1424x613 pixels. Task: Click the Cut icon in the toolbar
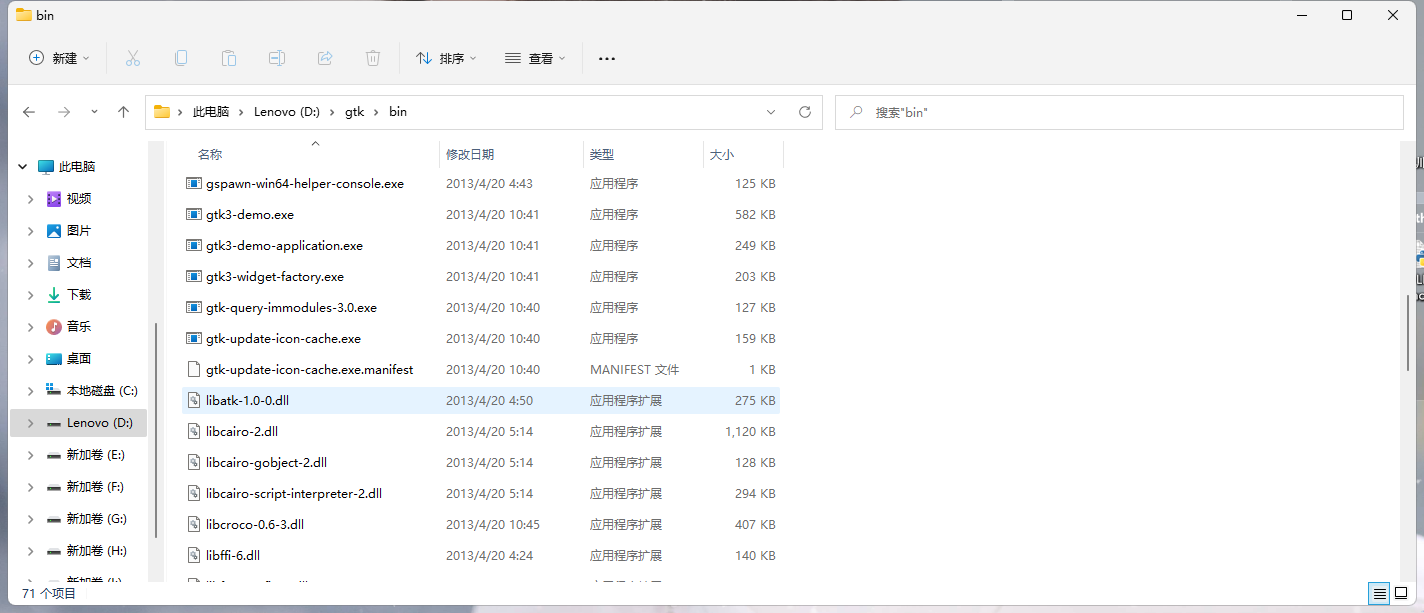pyautogui.click(x=133, y=58)
